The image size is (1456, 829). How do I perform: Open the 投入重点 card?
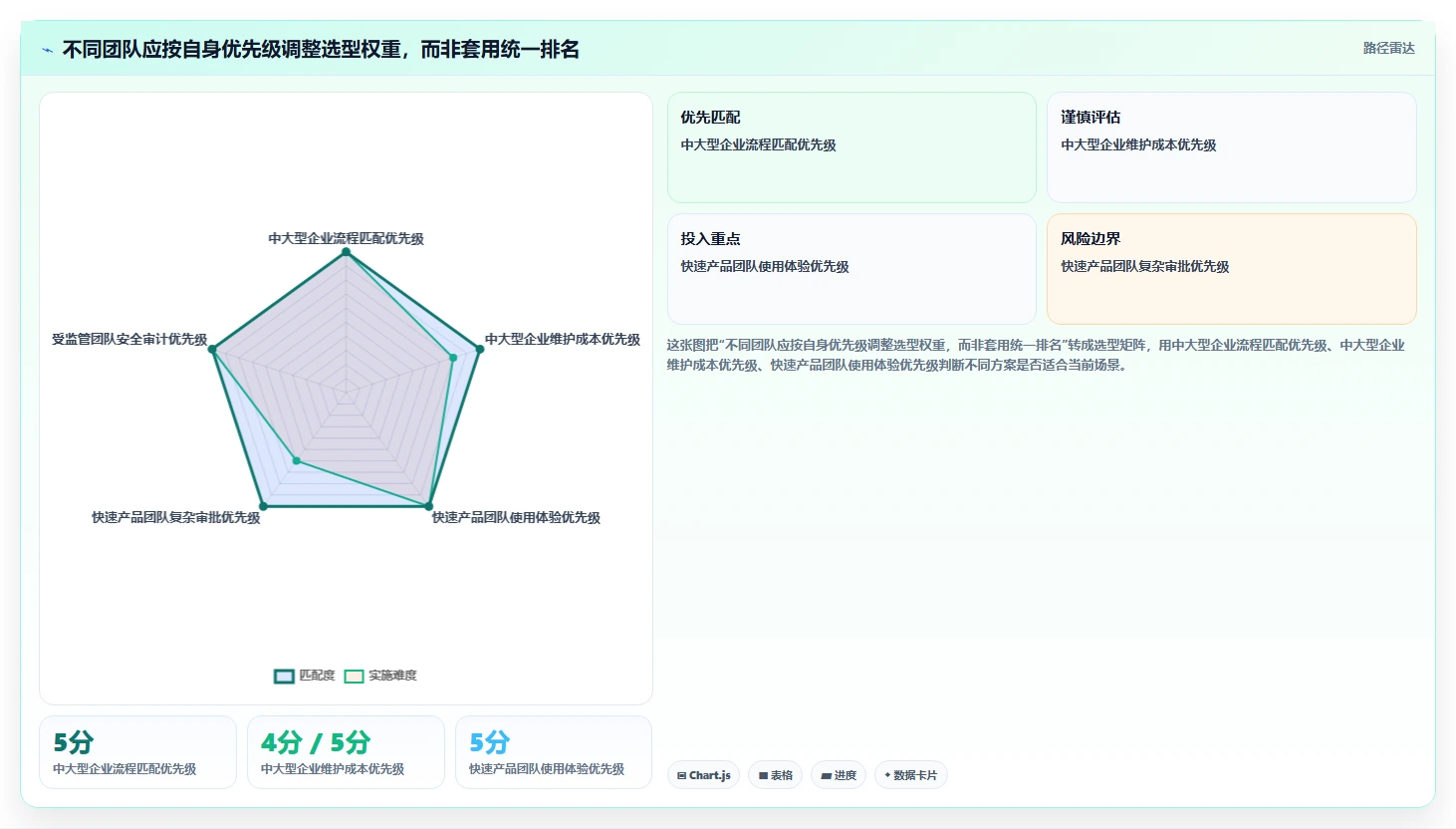(851, 269)
